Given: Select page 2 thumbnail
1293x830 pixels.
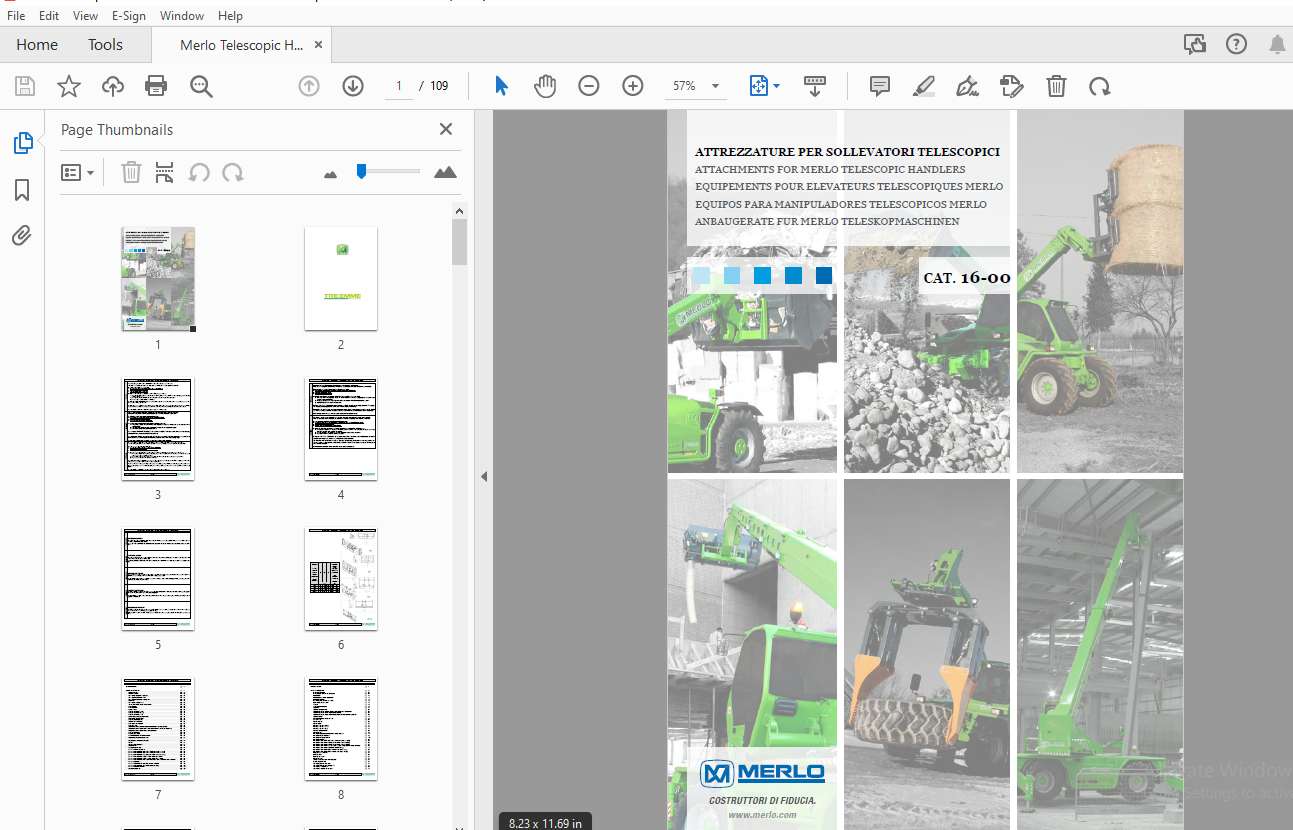Looking at the screenshot, I should pos(341,278).
